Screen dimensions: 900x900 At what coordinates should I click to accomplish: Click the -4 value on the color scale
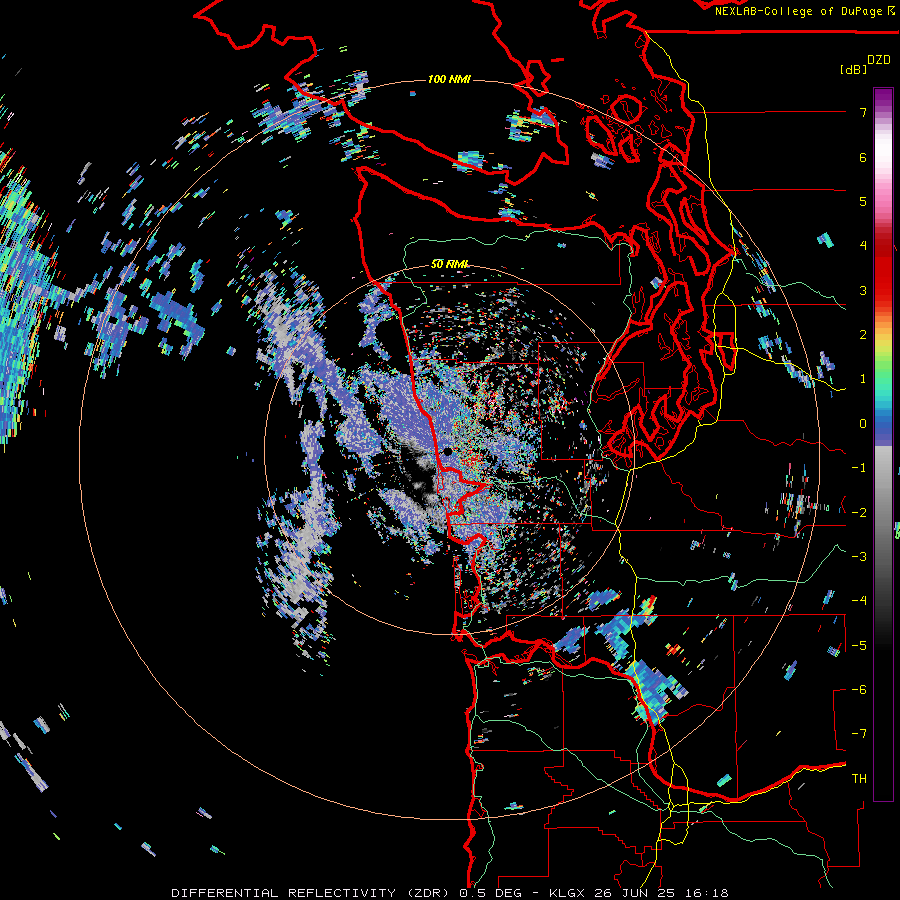(x=859, y=601)
